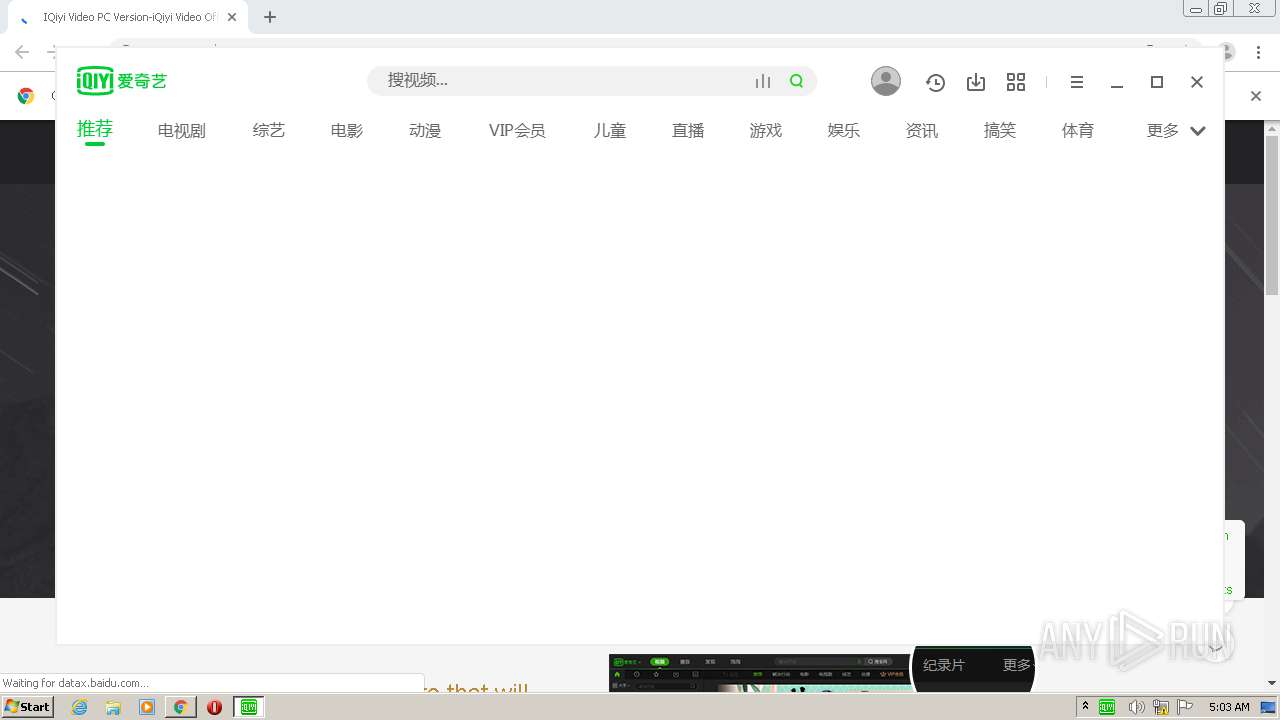
Task: Dismiss the Chrome notification bar
Action: coord(1257,96)
